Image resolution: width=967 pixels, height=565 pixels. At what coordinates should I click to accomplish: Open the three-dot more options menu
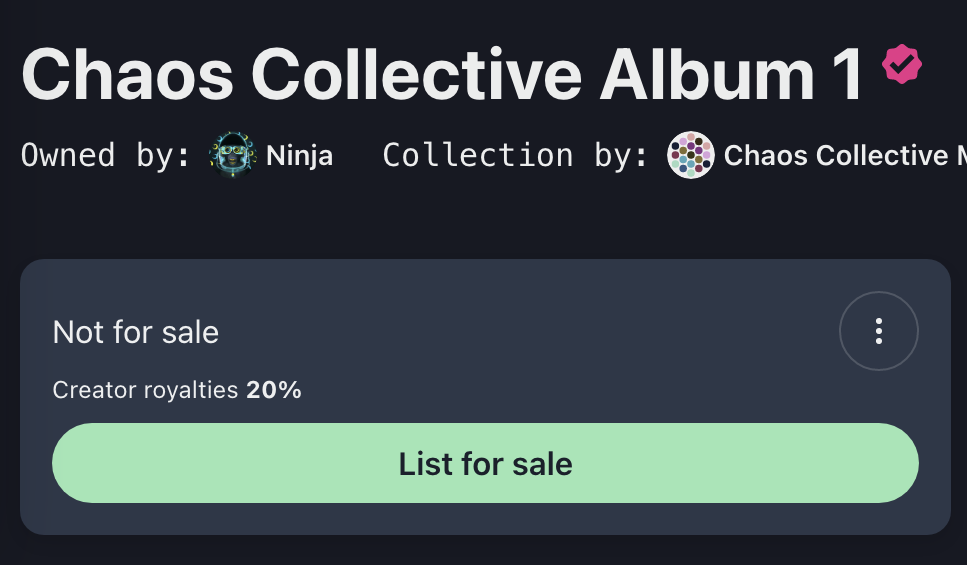878,331
